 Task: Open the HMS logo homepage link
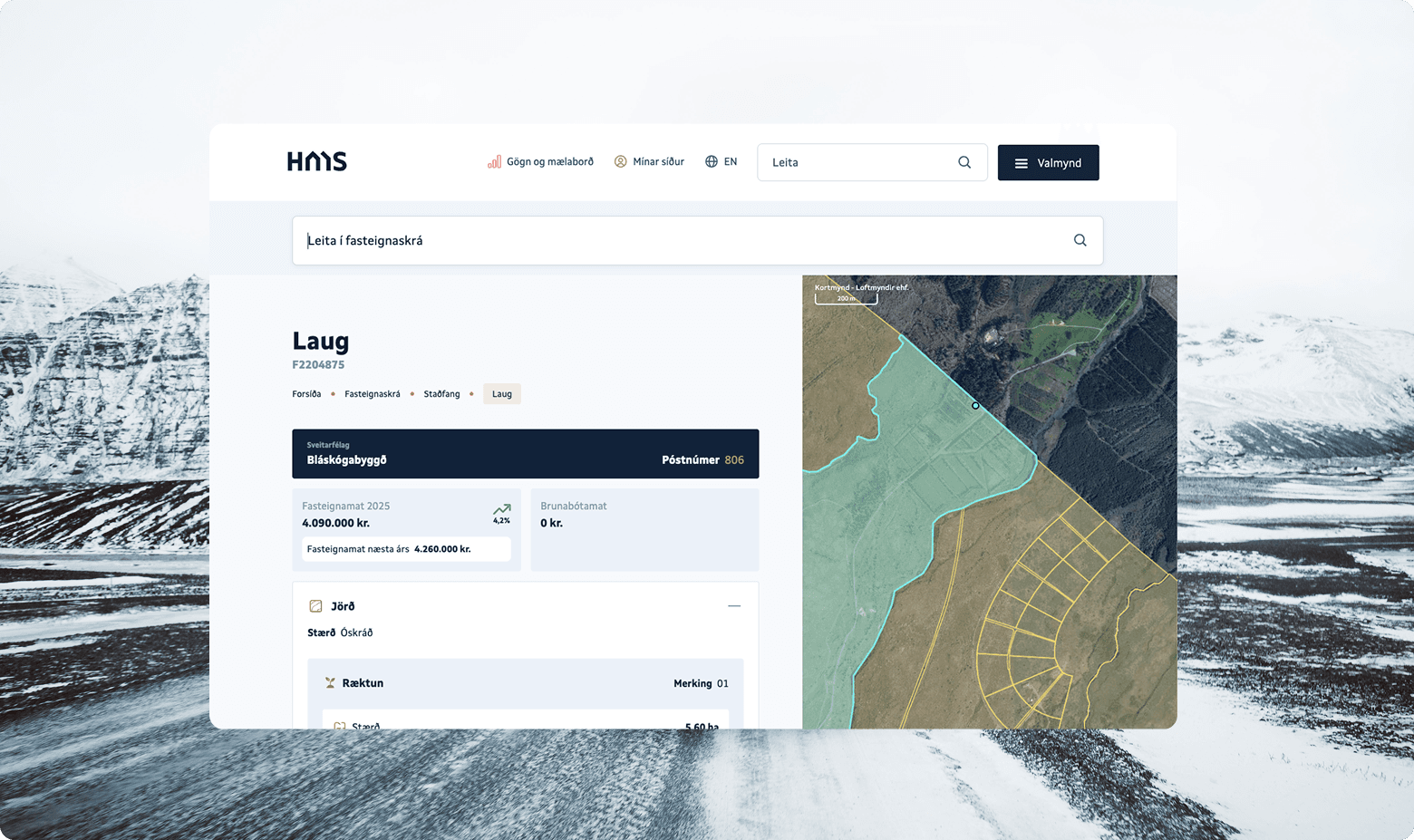pos(317,161)
